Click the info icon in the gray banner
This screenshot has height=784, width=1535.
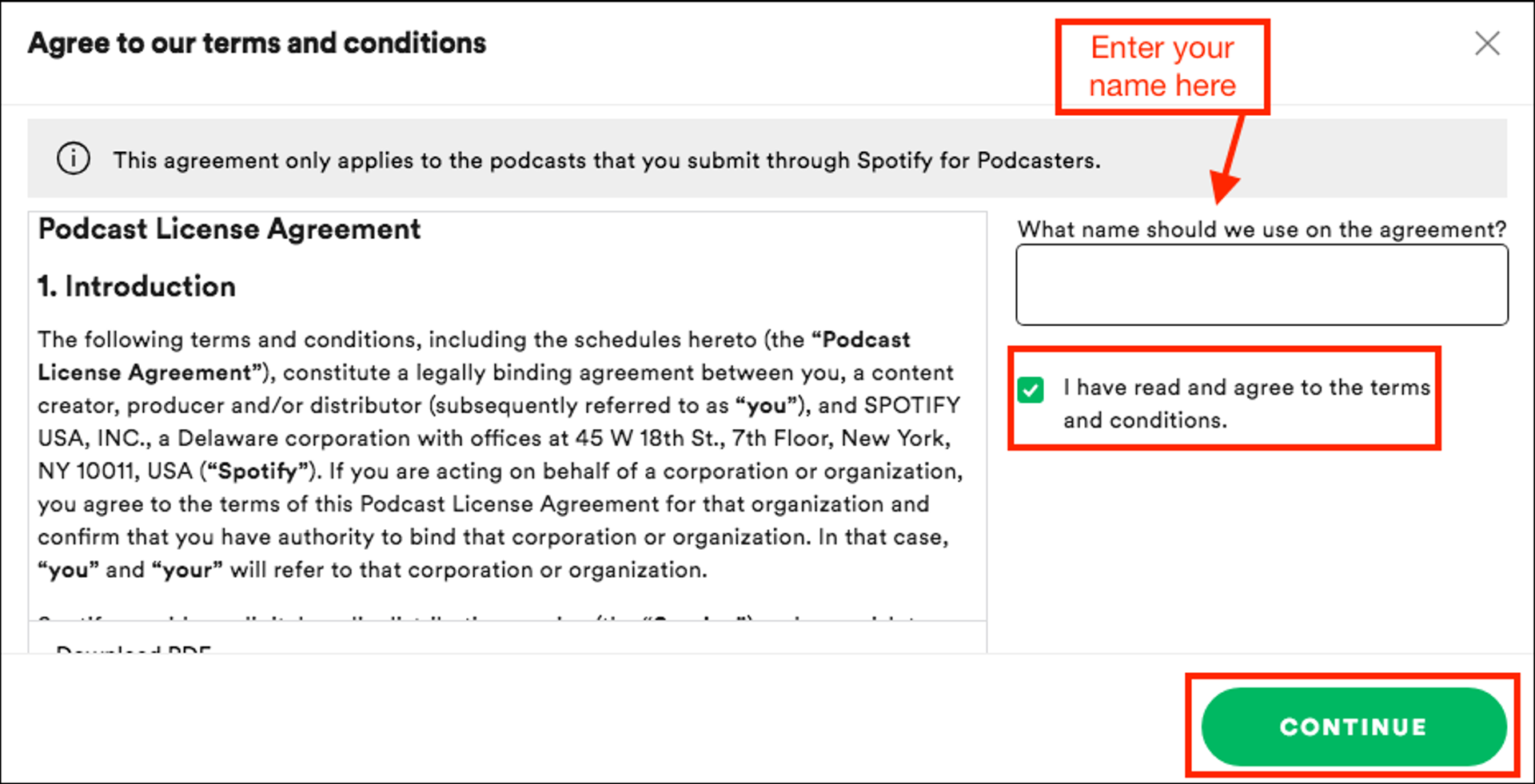point(74,158)
